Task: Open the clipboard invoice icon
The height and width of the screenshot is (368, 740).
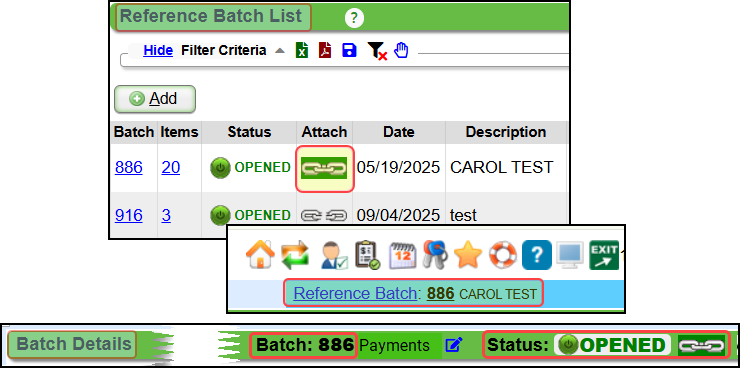Action: 368,255
